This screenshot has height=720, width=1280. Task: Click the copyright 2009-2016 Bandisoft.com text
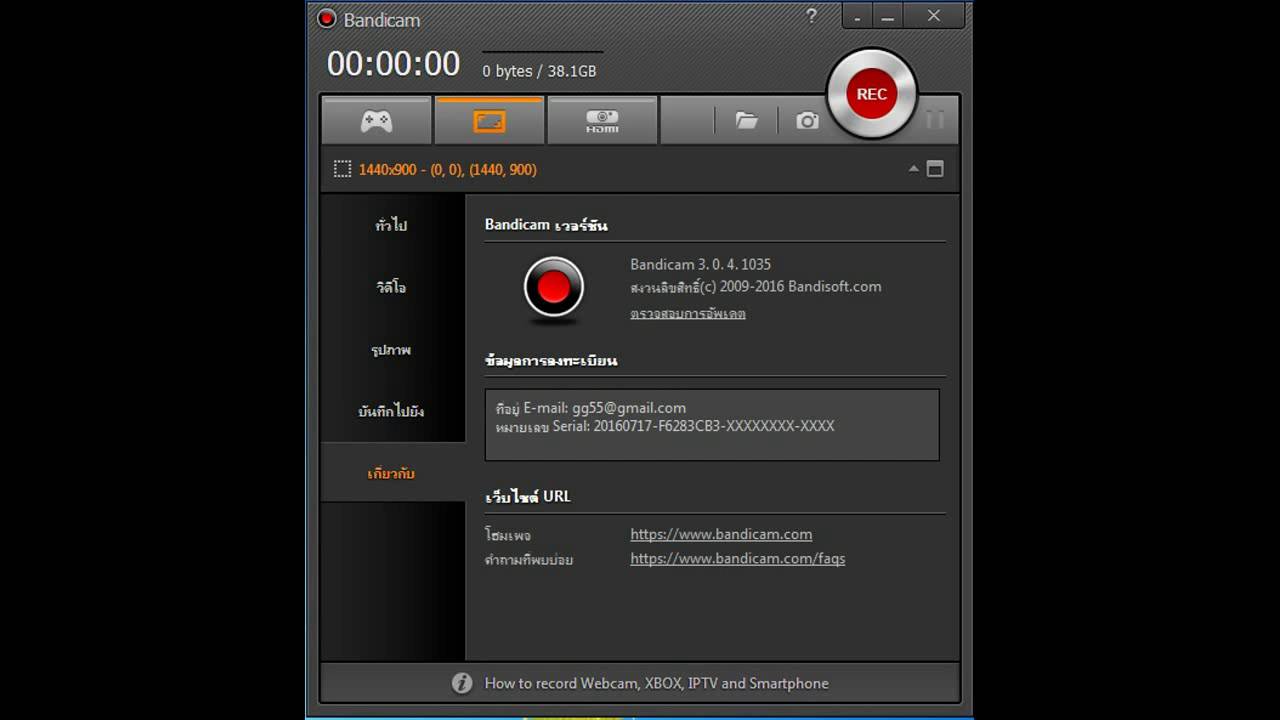pyautogui.click(x=756, y=286)
